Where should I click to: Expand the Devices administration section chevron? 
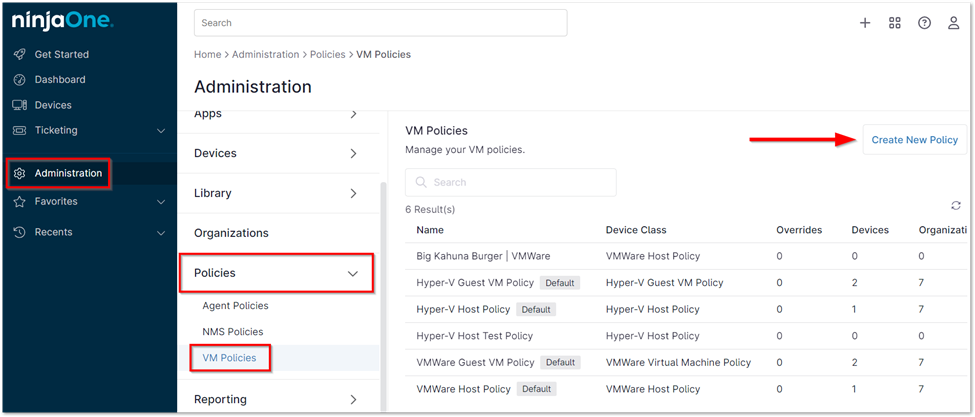coord(354,154)
